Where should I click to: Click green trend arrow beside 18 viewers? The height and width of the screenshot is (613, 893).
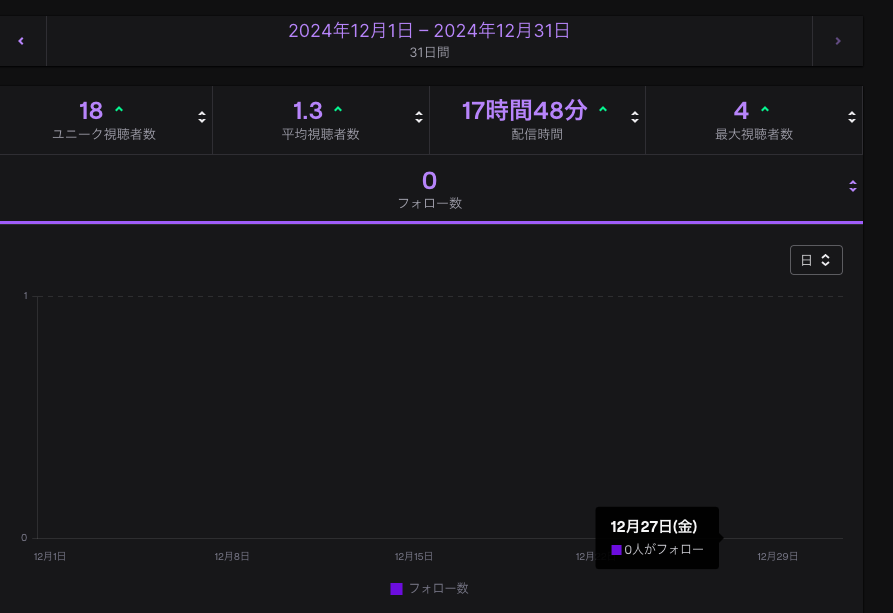[119, 110]
